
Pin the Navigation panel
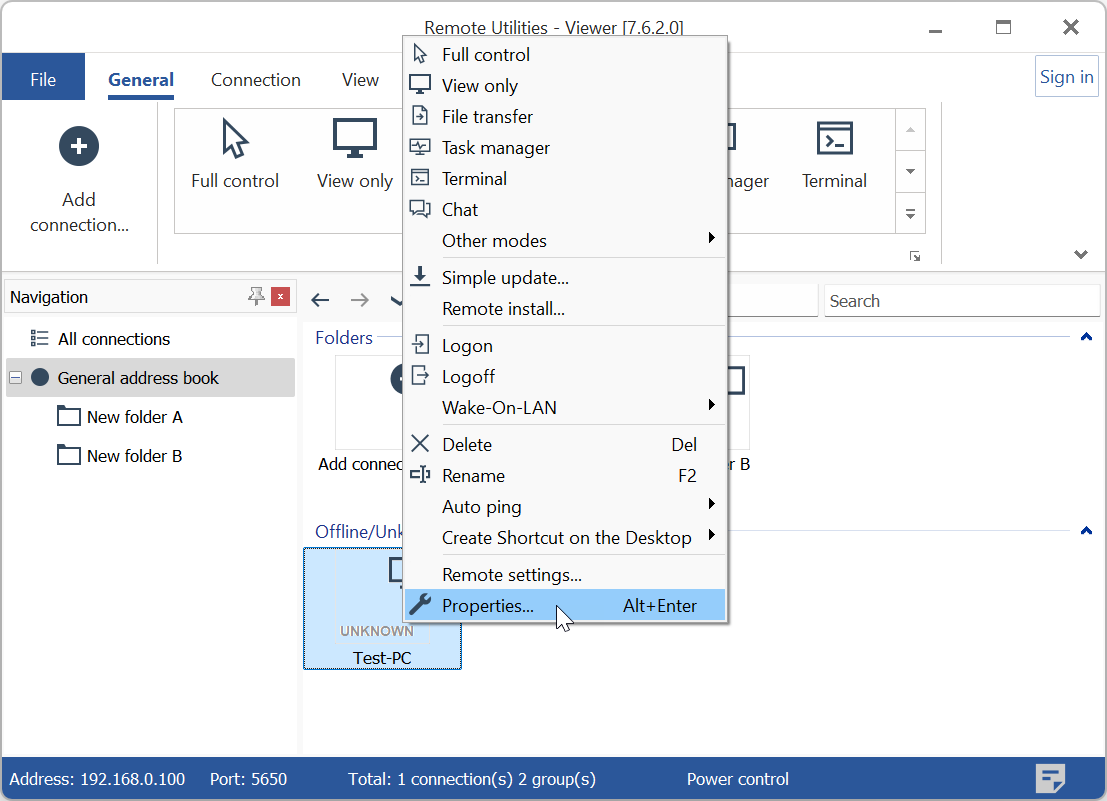click(x=256, y=296)
